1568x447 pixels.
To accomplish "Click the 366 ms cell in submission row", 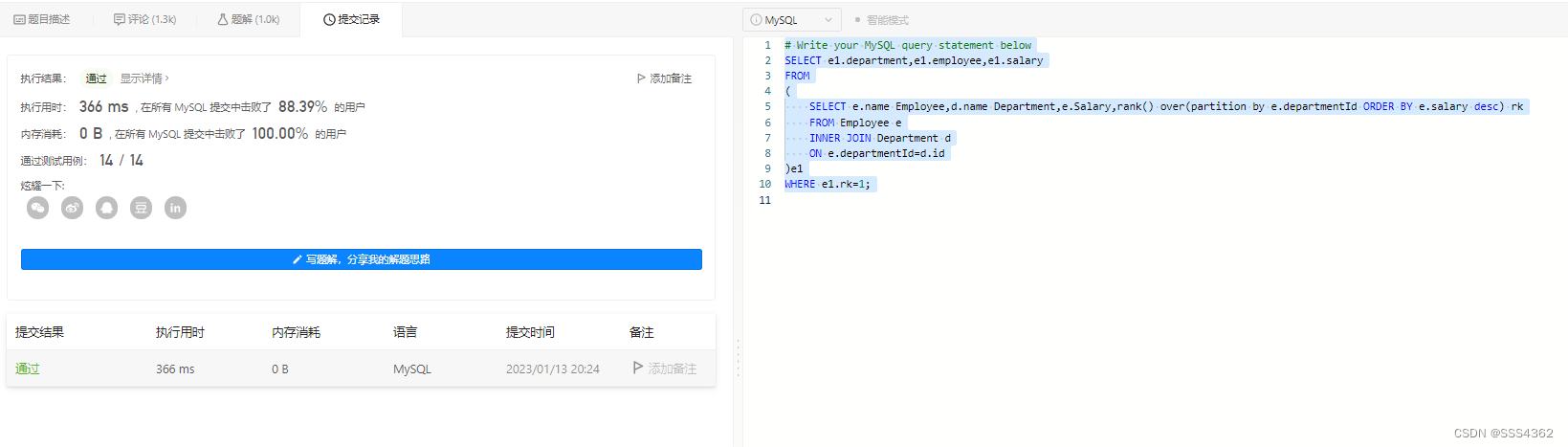I will [x=175, y=369].
